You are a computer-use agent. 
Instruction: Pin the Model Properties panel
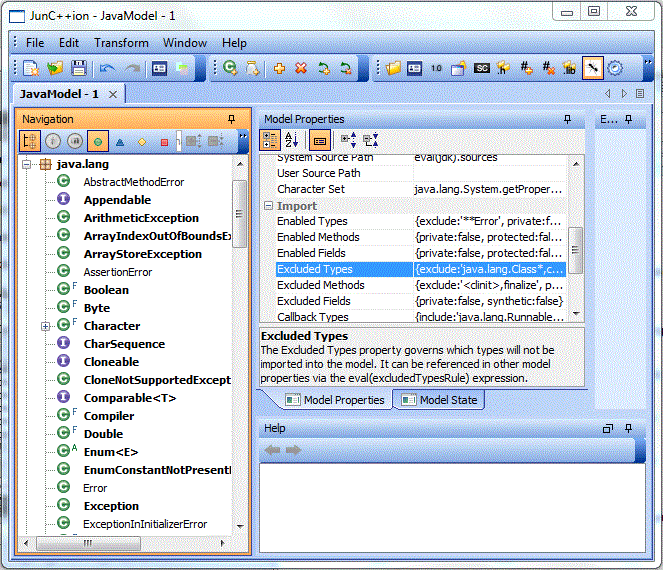coord(567,119)
